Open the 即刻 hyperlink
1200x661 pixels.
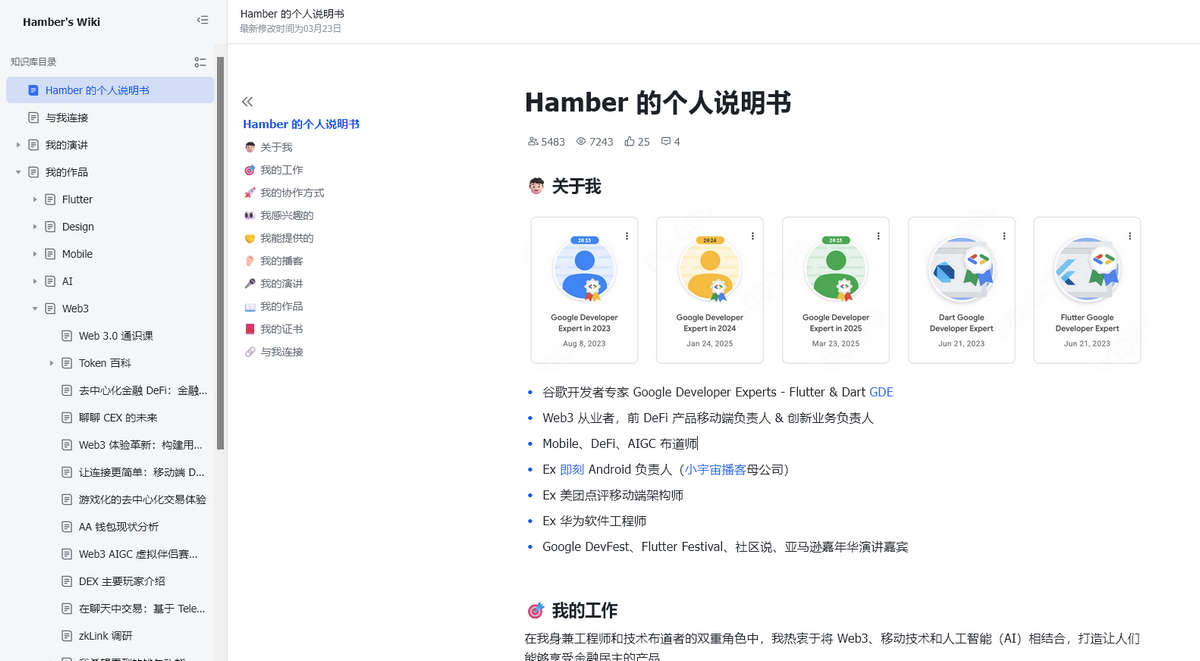(x=572, y=470)
